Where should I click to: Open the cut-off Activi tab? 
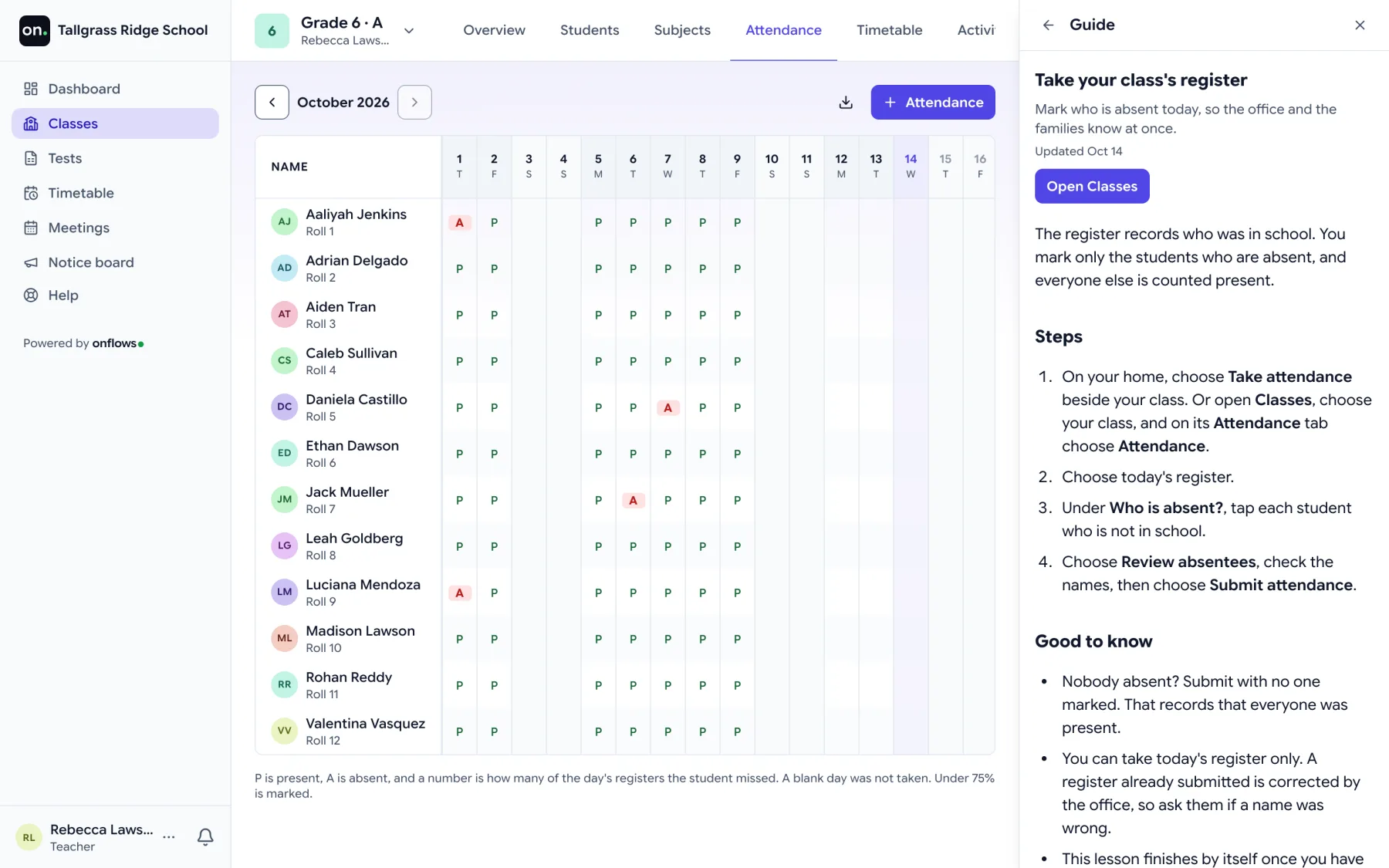tap(976, 30)
